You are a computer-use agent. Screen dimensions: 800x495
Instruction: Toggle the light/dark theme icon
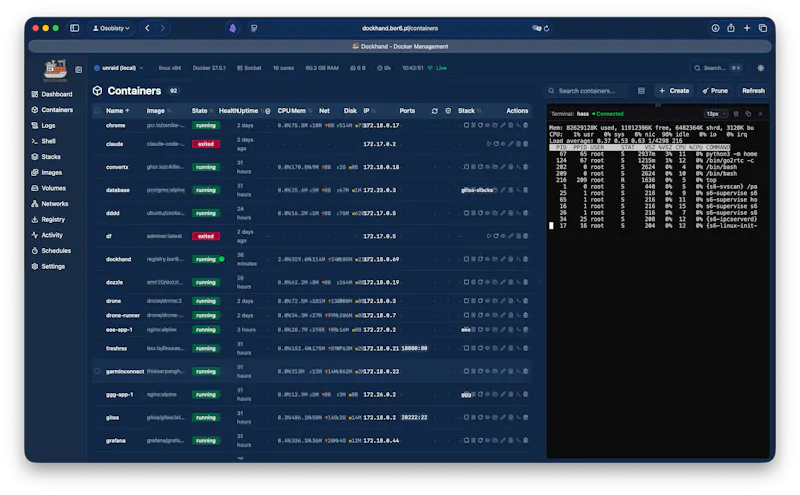click(x=760, y=68)
